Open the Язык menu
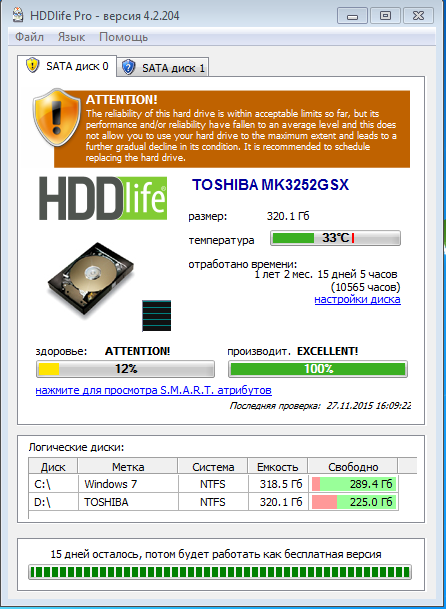446x609 pixels. 71,37
